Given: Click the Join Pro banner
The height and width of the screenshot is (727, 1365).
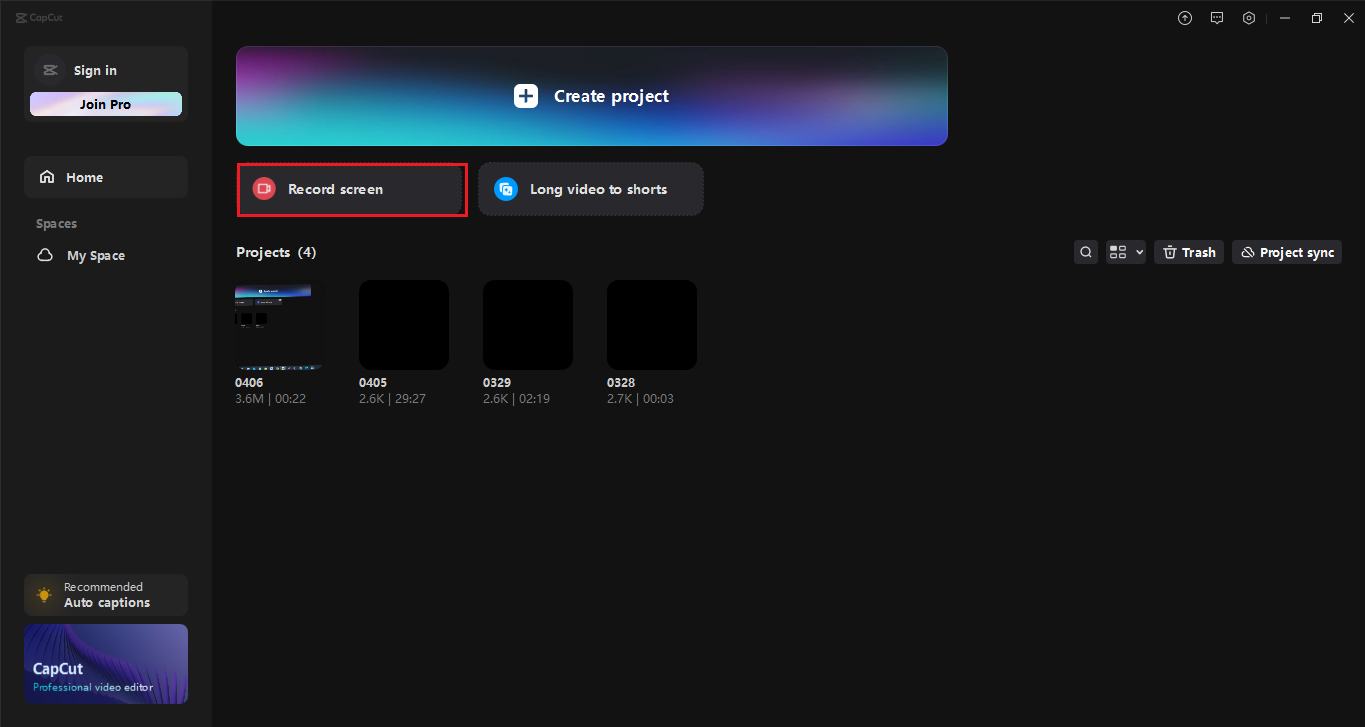Looking at the screenshot, I should click(105, 103).
